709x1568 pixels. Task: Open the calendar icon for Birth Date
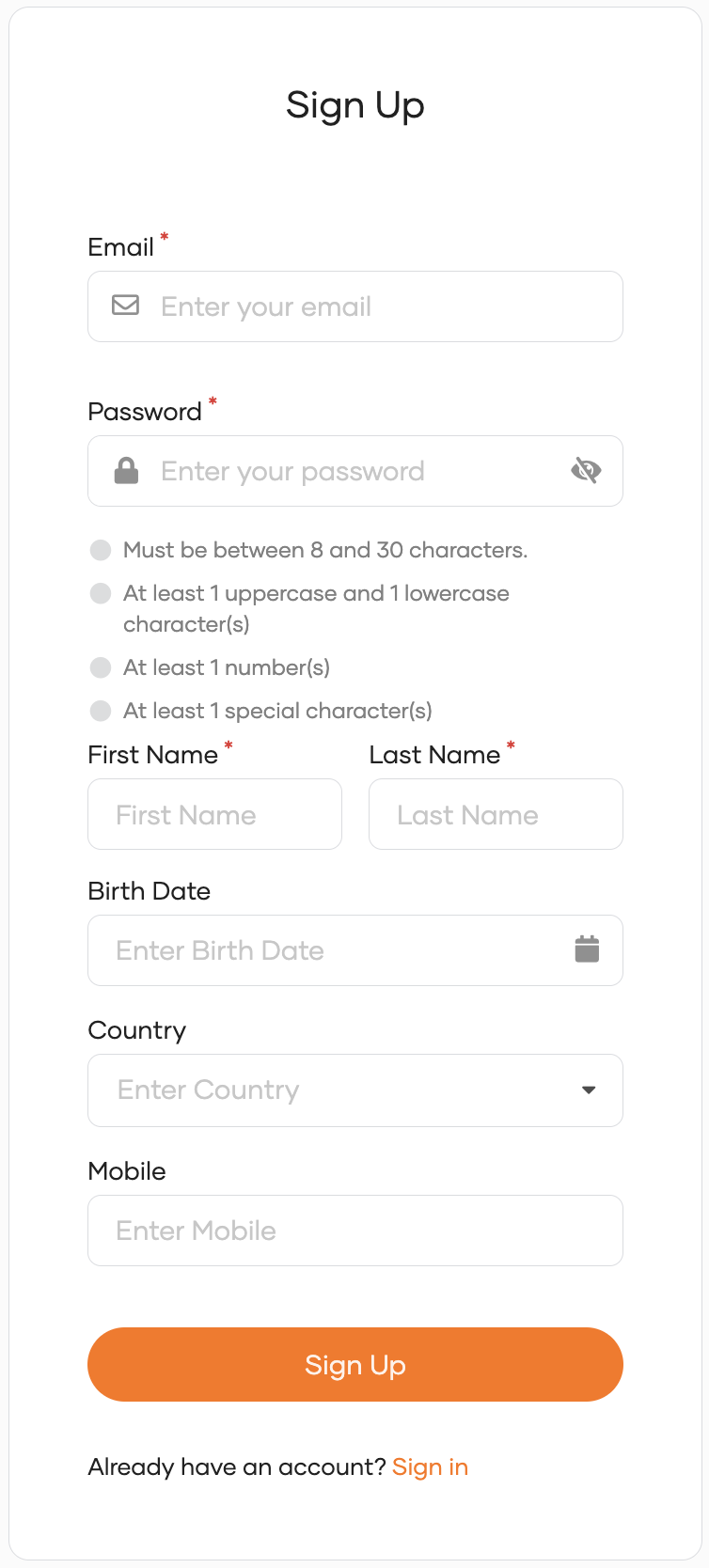click(587, 949)
